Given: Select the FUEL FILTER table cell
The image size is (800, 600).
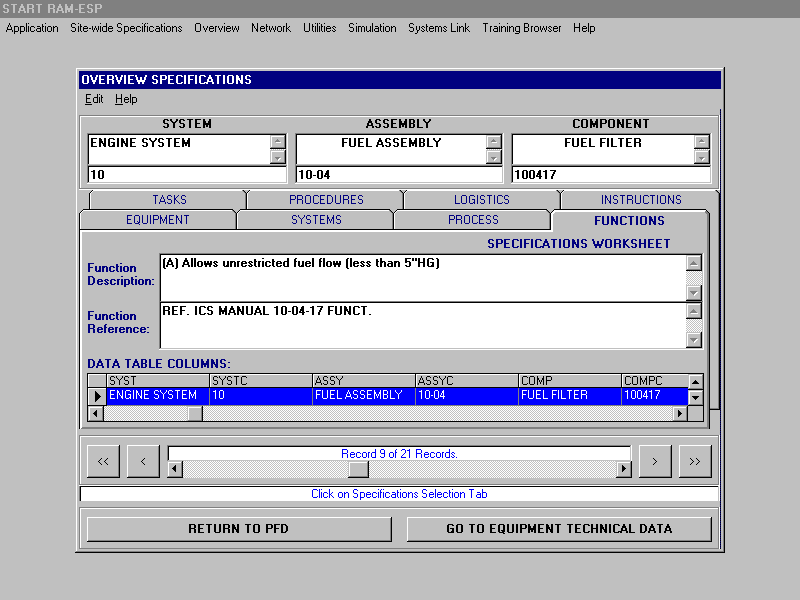Looking at the screenshot, I should (x=570, y=395).
